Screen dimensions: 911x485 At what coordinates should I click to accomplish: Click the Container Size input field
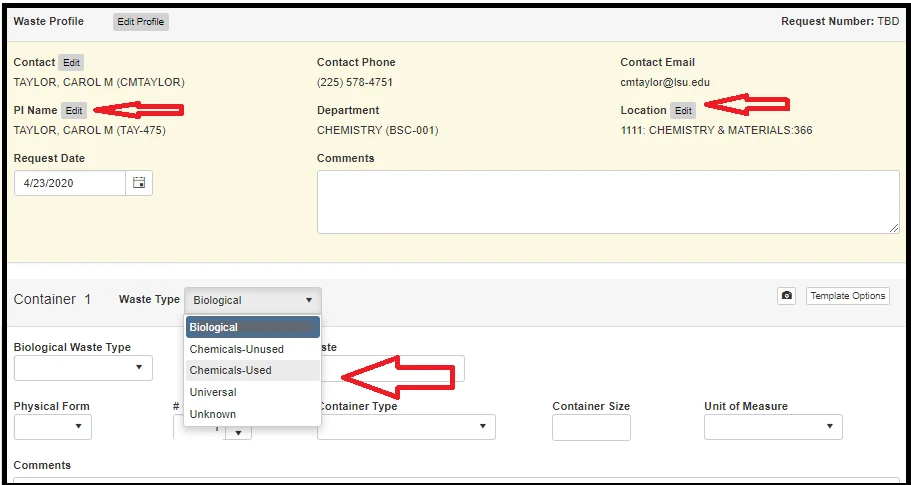[x=591, y=427]
